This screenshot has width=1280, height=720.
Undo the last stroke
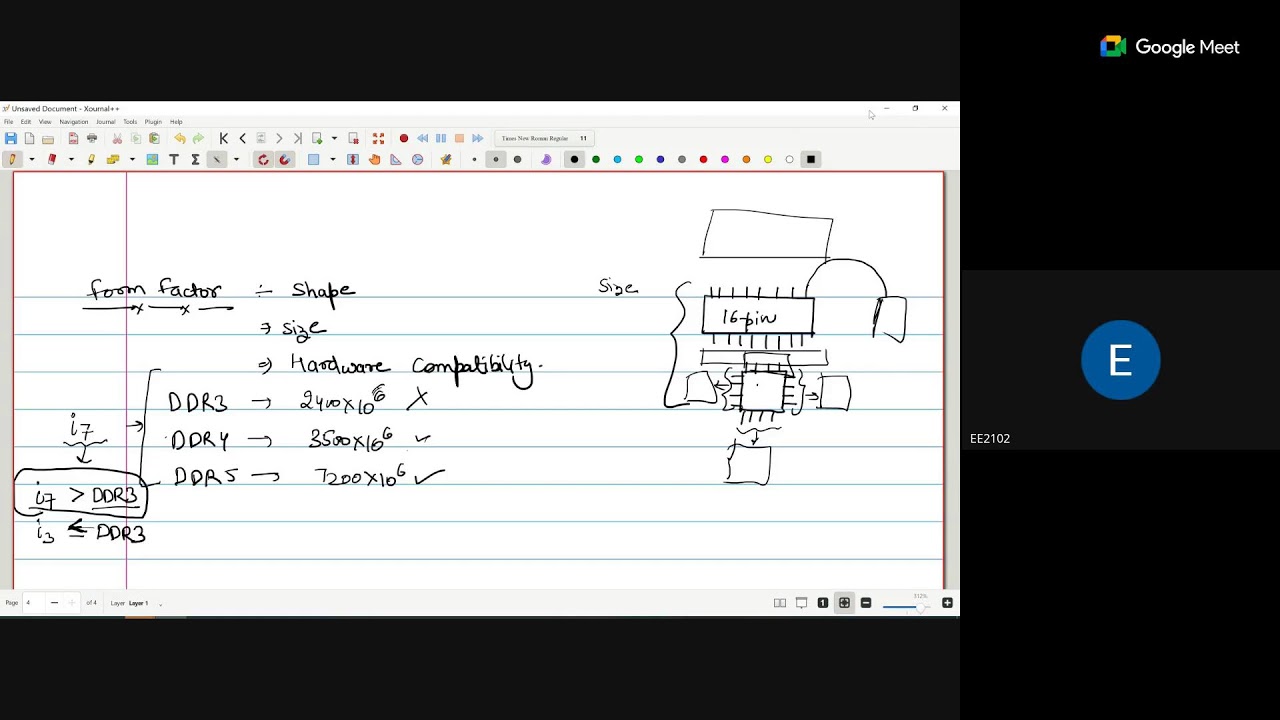[x=180, y=138]
